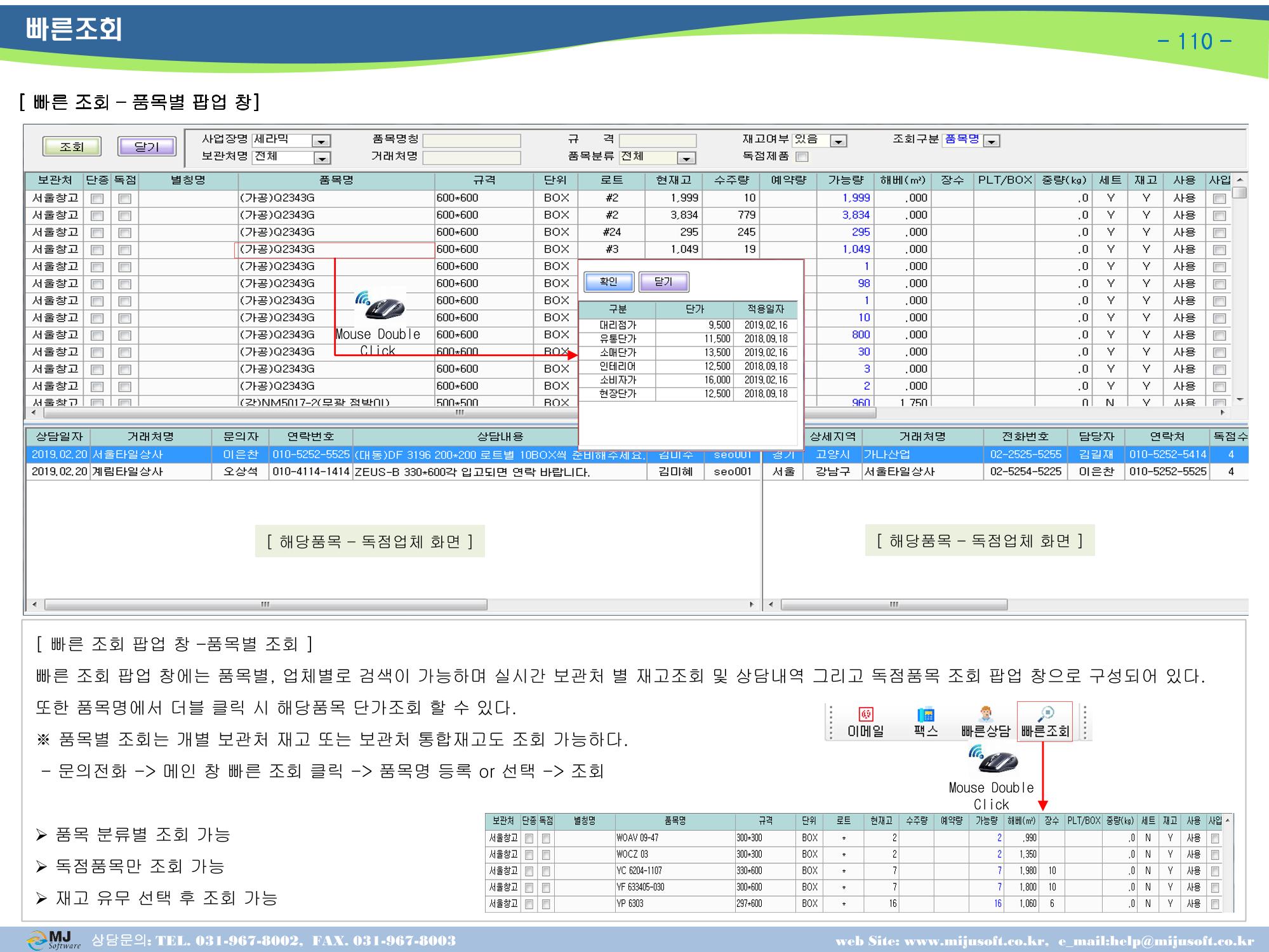Click the green 조회 search button

click(72, 147)
